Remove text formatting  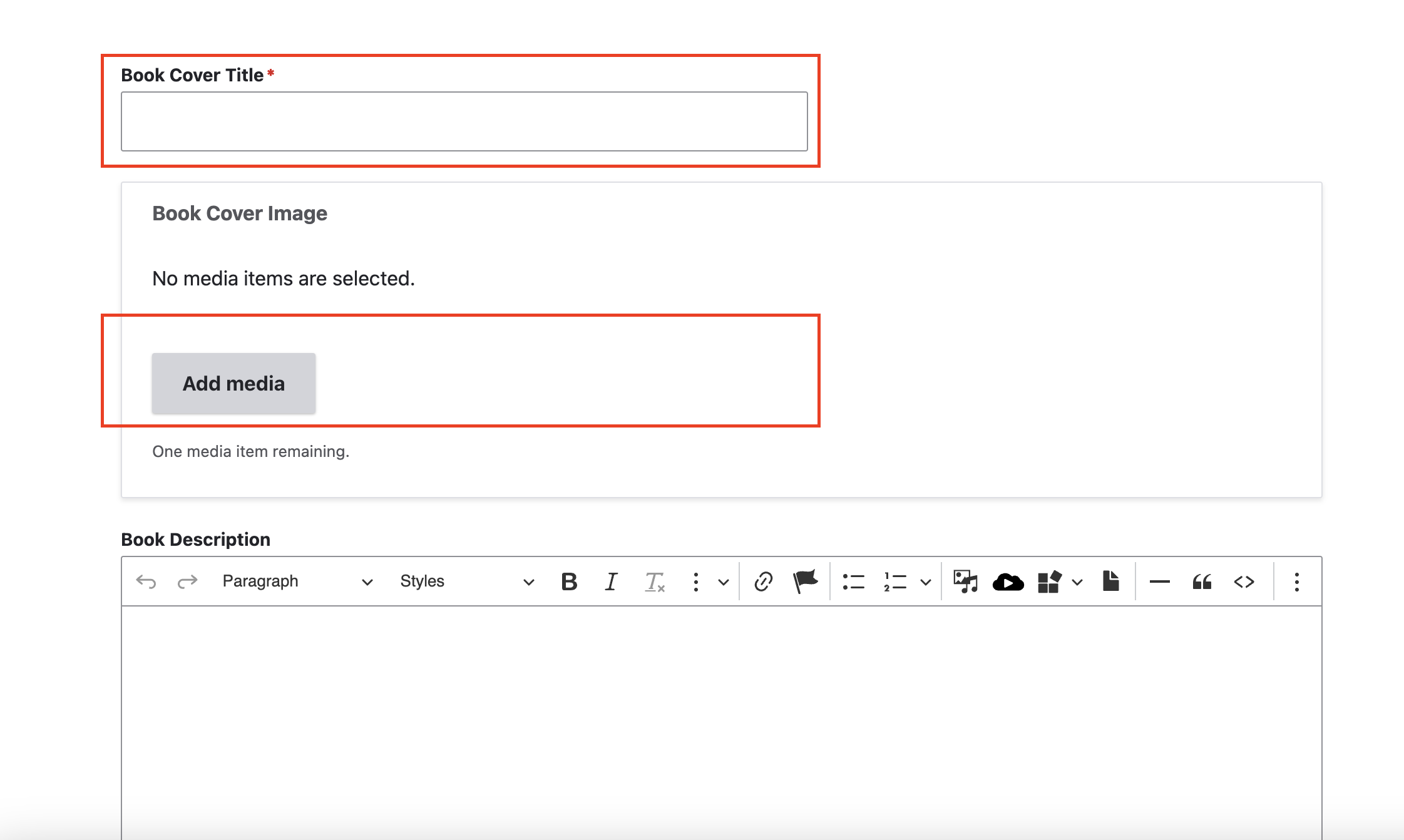pos(654,581)
